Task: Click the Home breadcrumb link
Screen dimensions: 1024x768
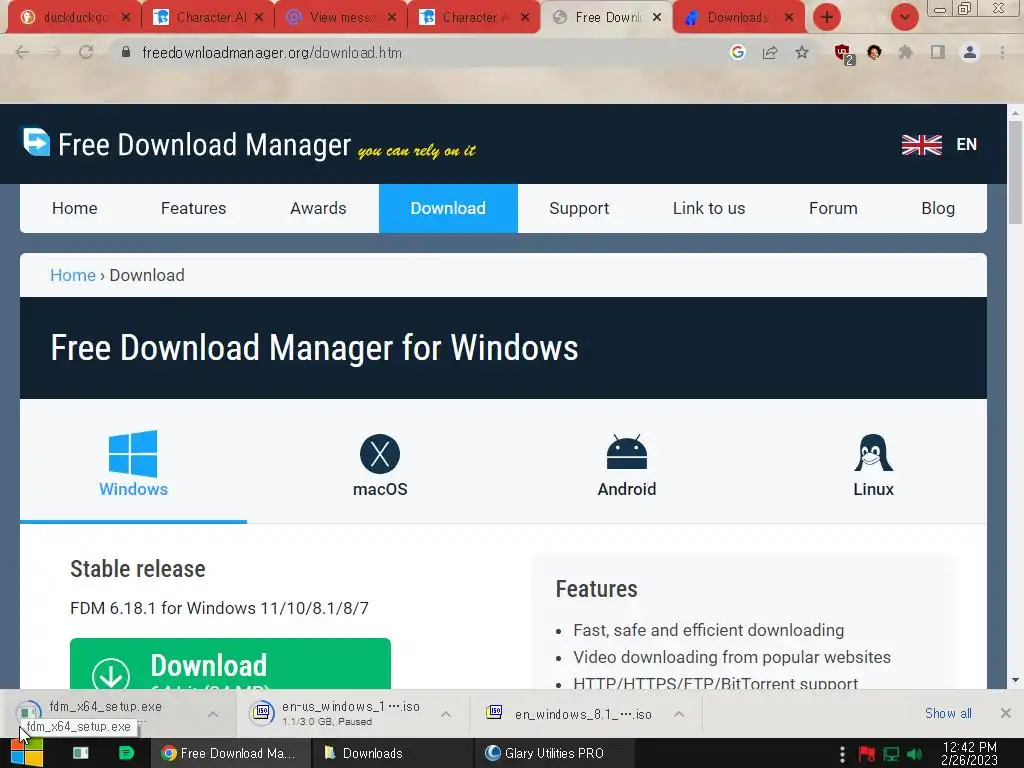Action: click(x=72, y=275)
